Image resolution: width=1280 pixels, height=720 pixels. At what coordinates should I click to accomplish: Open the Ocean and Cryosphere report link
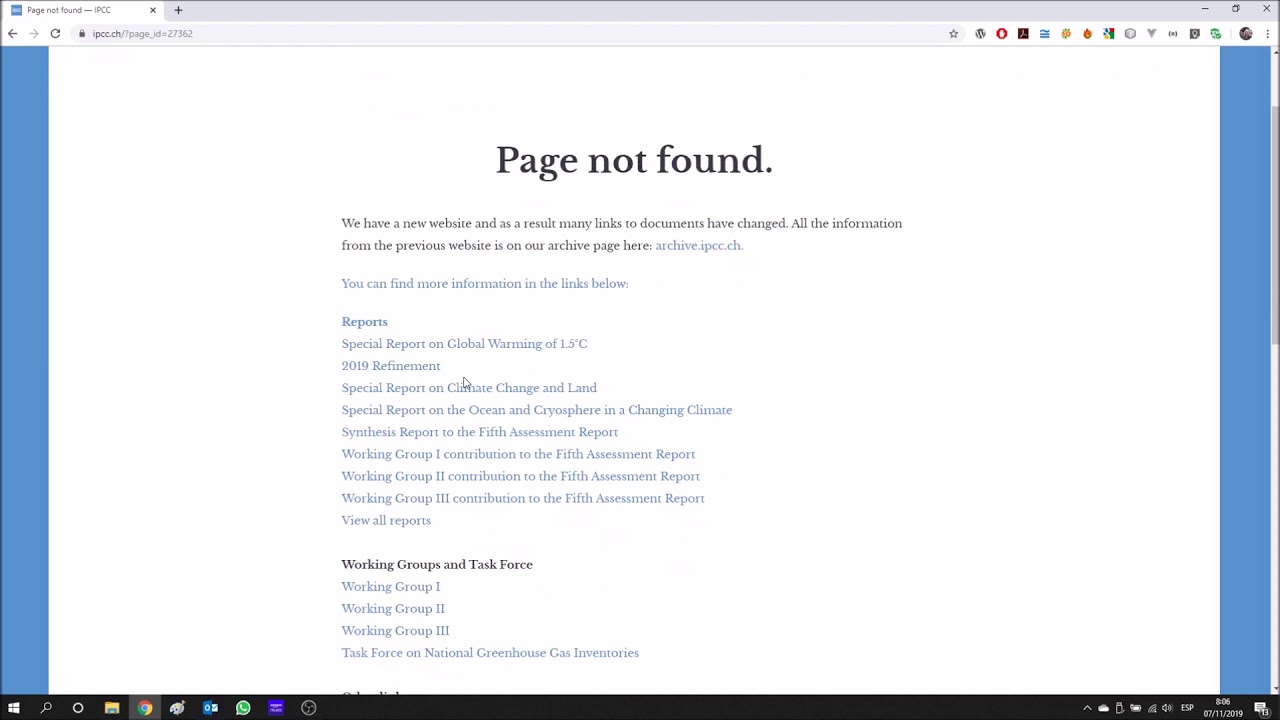pyautogui.click(x=536, y=410)
